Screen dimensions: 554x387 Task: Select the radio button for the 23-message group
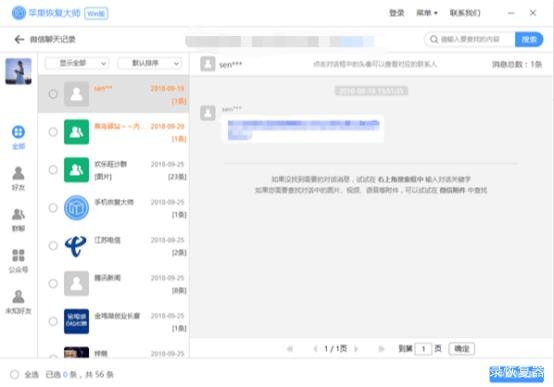pos(53,170)
